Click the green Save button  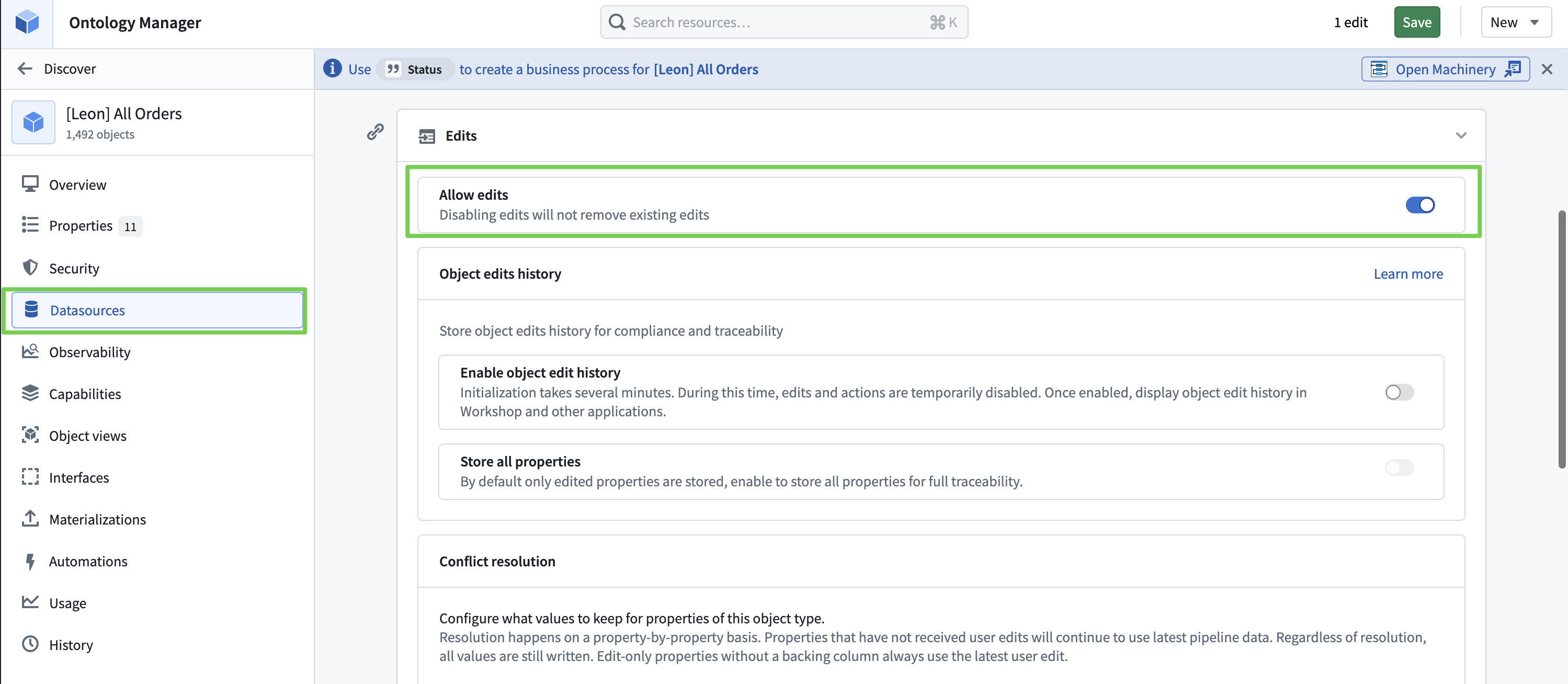pyautogui.click(x=1416, y=22)
